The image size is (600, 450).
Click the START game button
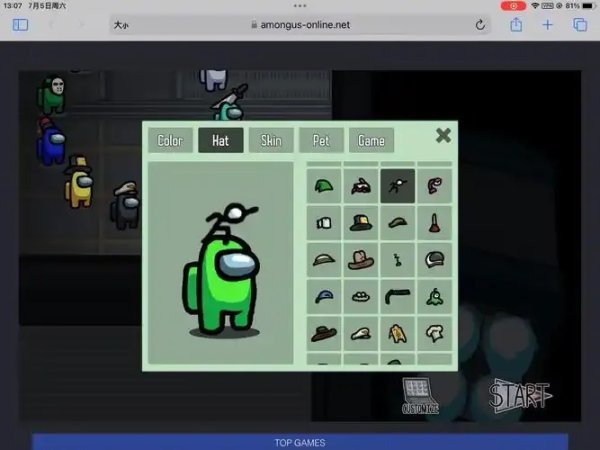pos(520,396)
